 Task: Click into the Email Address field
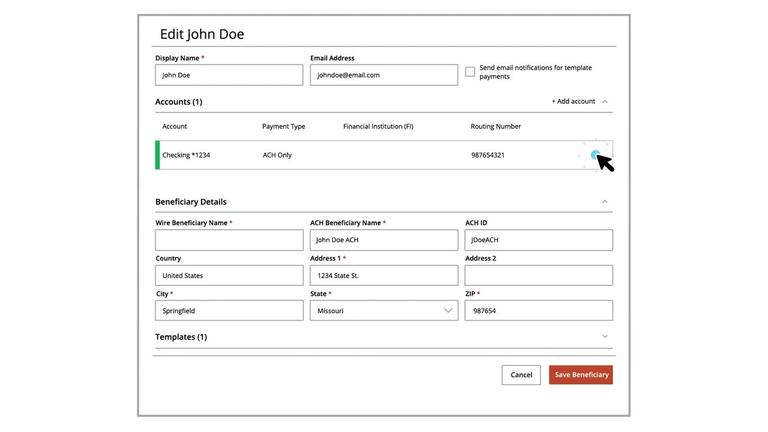click(x=384, y=75)
